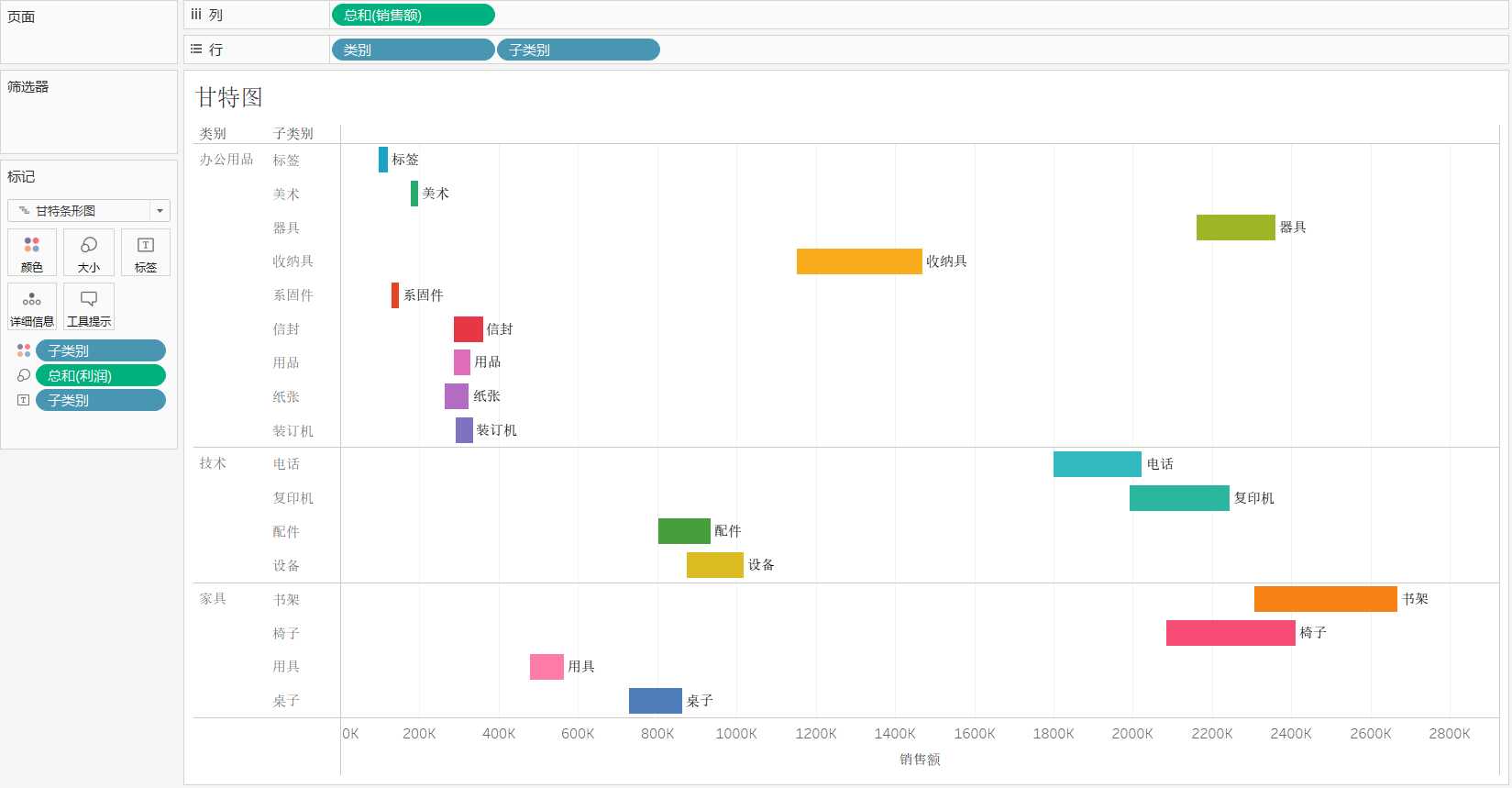Select the 用具 light pink Gantt bar
This screenshot has height=788, width=1512.
click(x=546, y=667)
